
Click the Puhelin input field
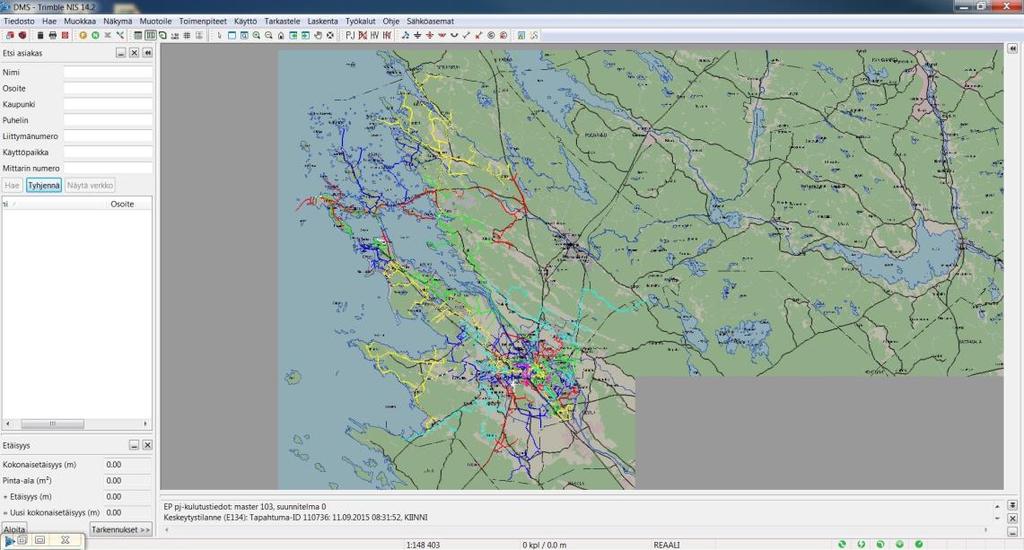point(108,120)
